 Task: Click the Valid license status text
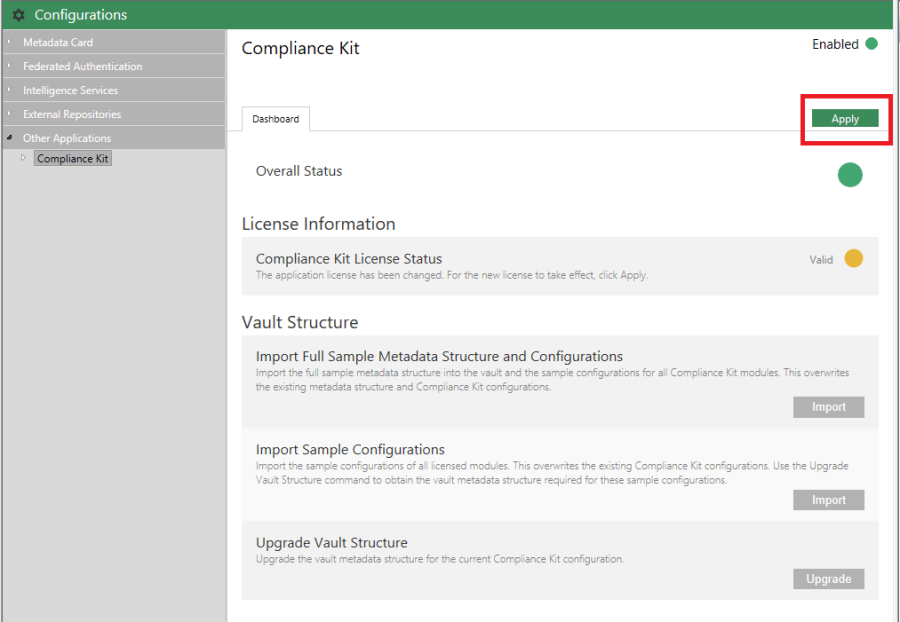coord(821,259)
